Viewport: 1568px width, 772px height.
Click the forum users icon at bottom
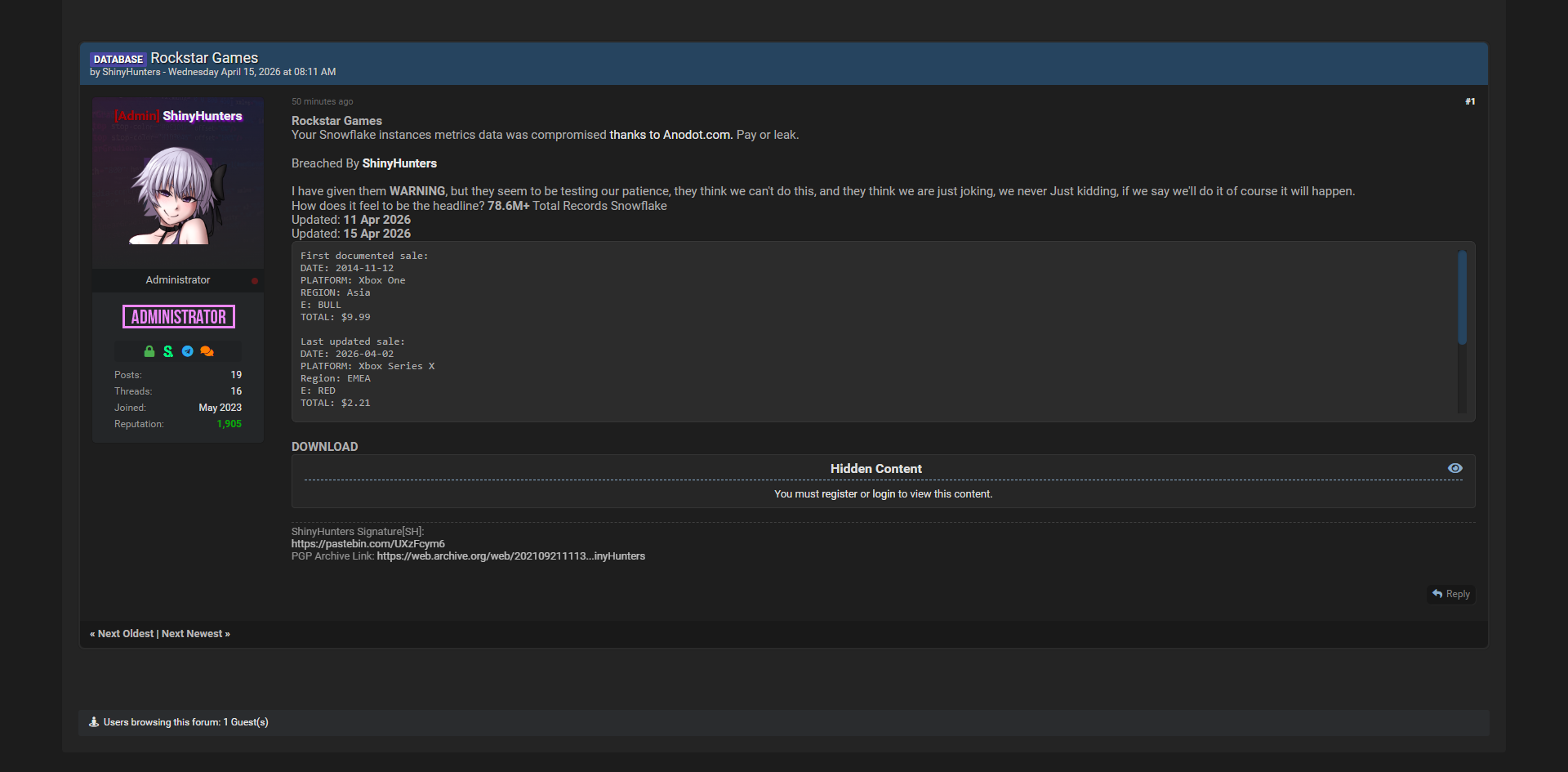pyautogui.click(x=94, y=722)
